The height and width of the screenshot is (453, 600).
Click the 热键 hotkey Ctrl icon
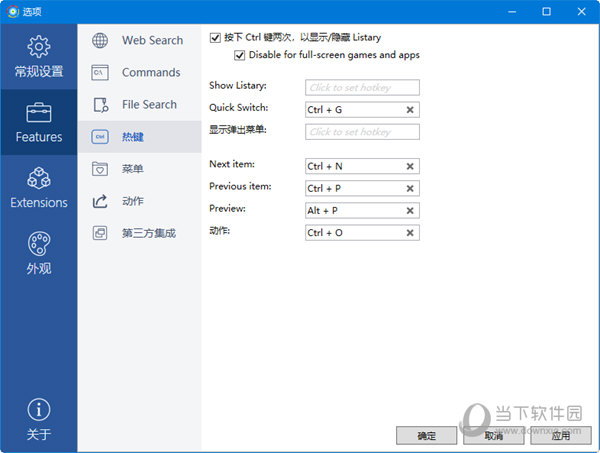[x=100, y=137]
